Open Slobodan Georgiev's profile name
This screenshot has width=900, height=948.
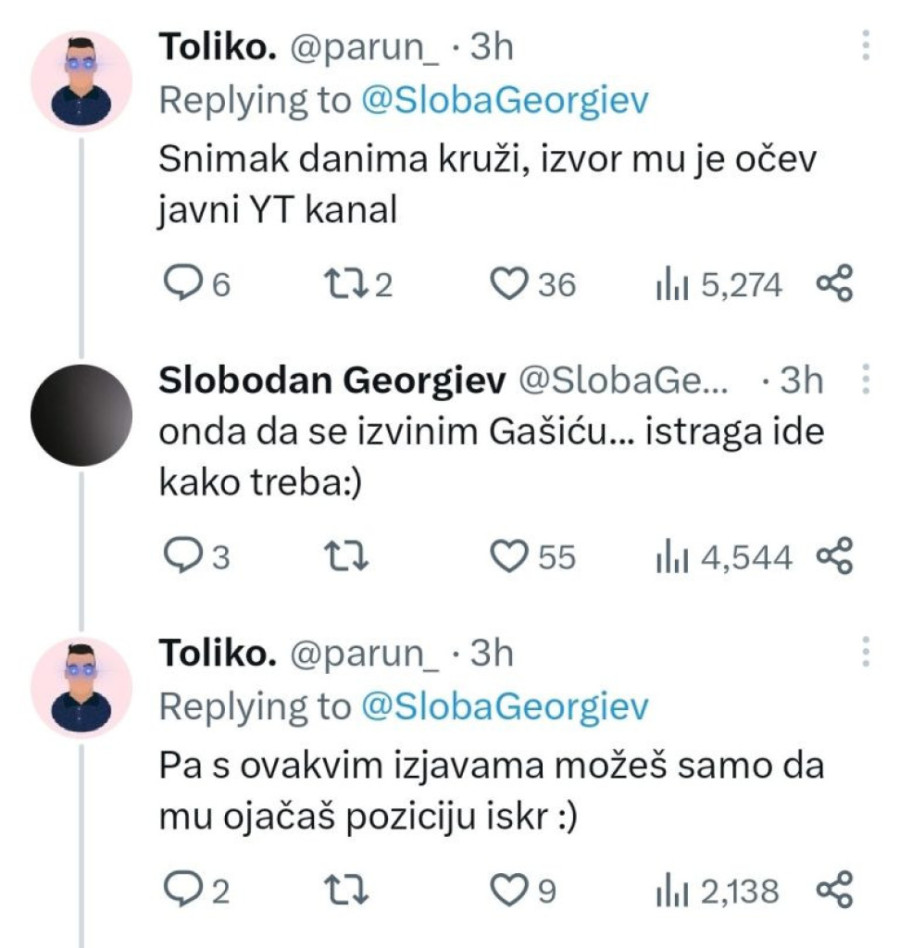tap(330, 381)
